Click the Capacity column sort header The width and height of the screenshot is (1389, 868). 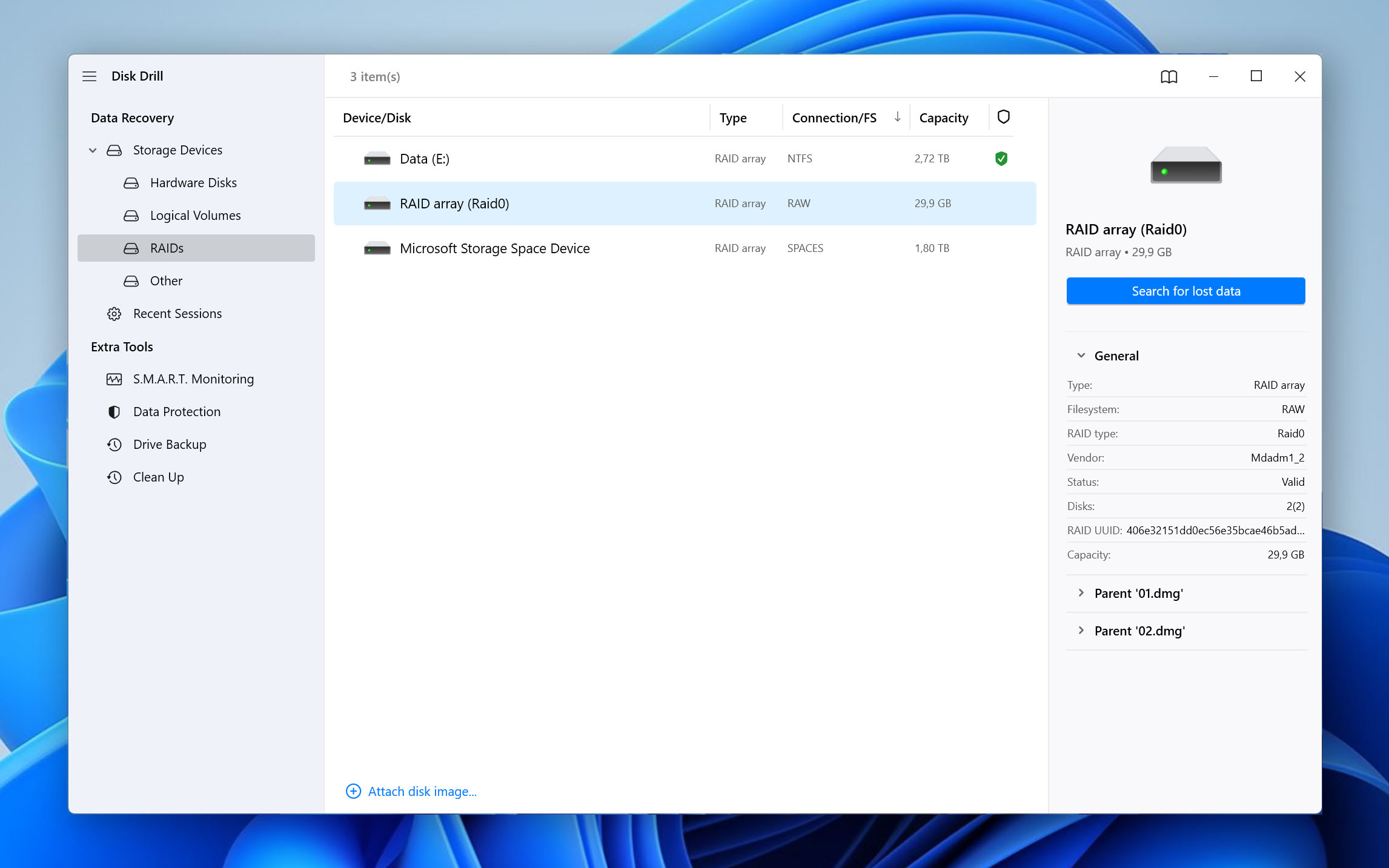pyautogui.click(x=944, y=117)
